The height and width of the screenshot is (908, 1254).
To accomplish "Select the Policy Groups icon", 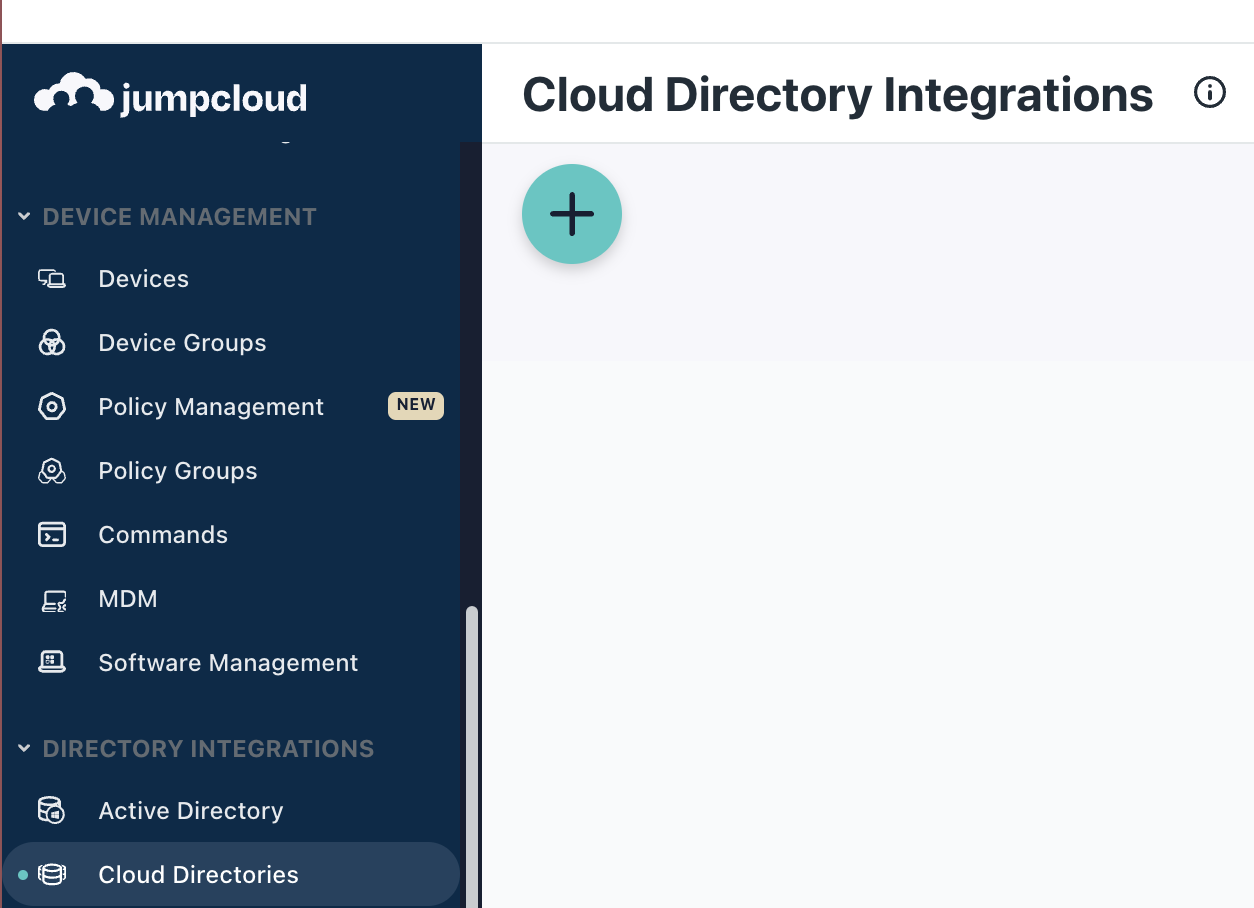I will [x=51, y=470].
